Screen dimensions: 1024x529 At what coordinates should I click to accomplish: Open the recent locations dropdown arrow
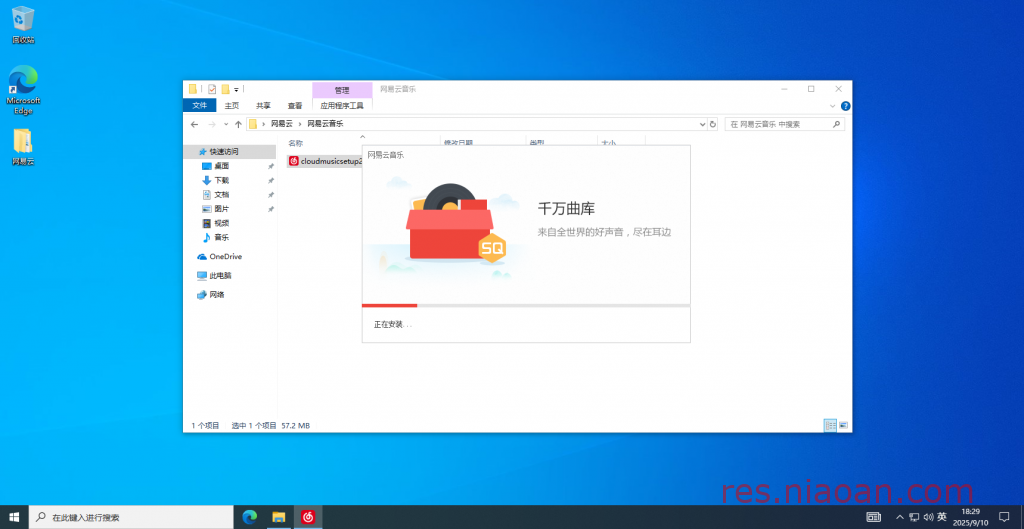point(226,124)
